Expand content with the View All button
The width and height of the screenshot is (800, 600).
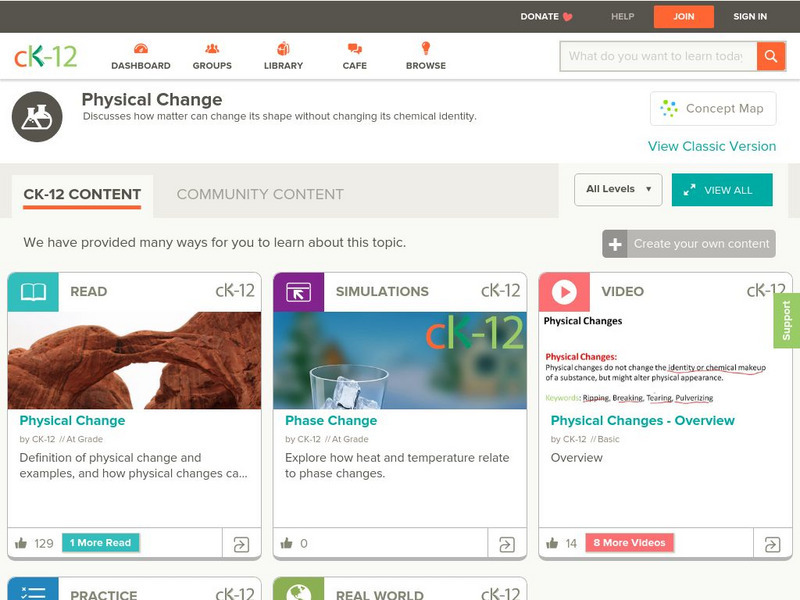pyautogui.click(x=722, y=190)
